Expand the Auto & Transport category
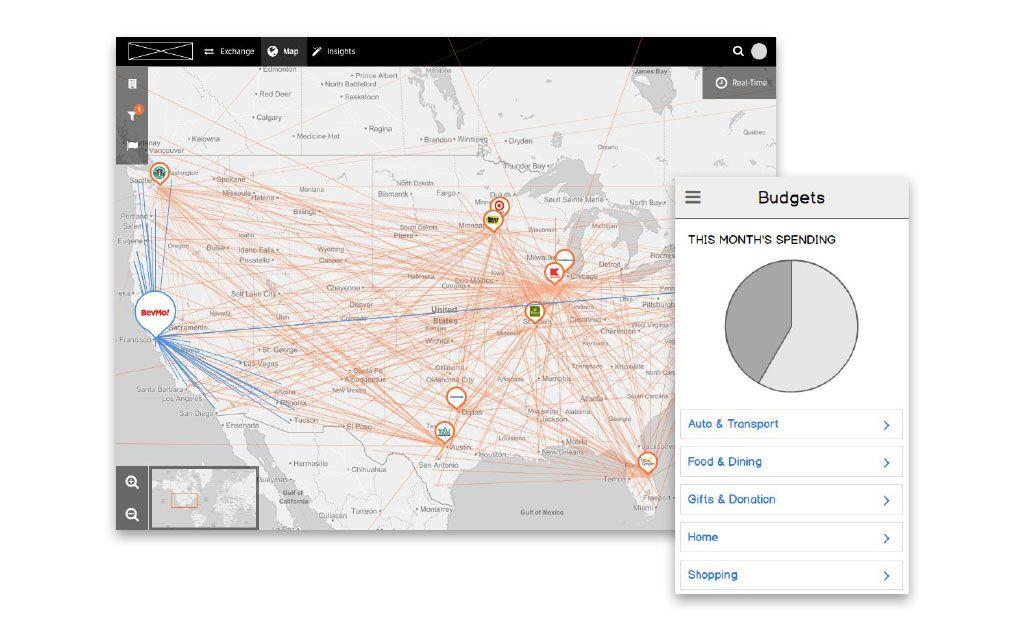The width and height of the screenshot is (1024, 630). [x=791, y=424]
